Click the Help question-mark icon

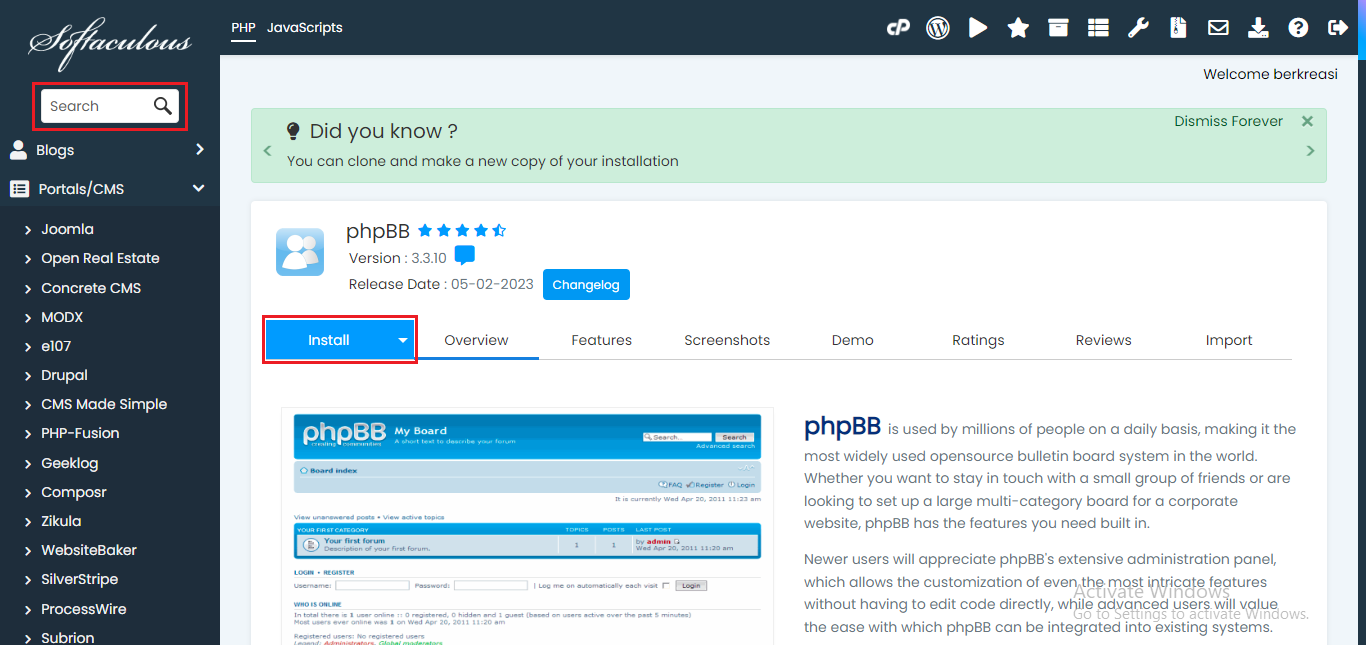[x=1298, y=27]
